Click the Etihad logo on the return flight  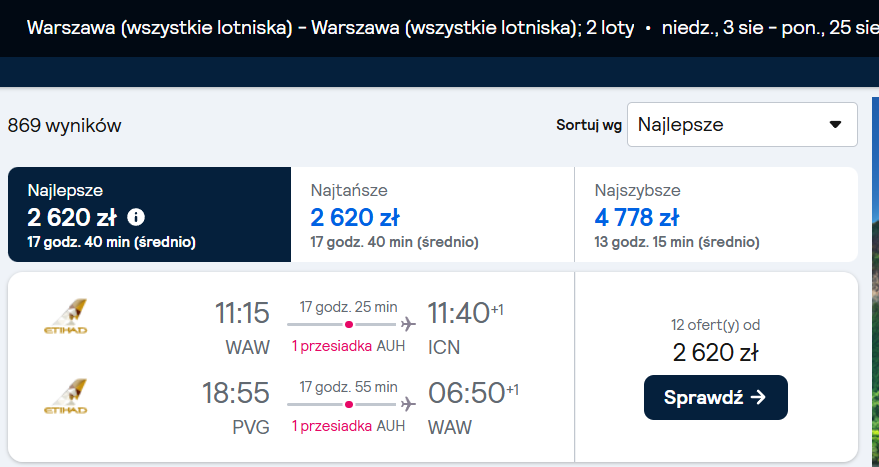coord(66,396)
